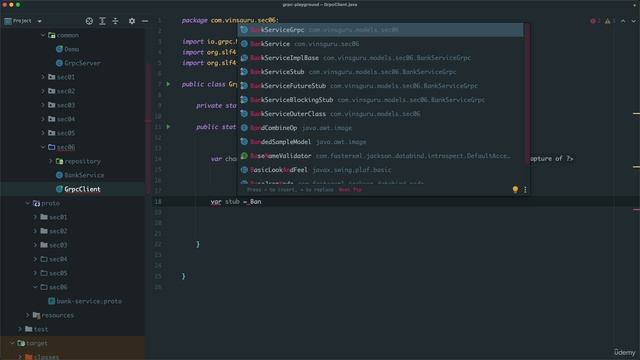
Task: Hide the Project tool window
Action: pos(145,21)
